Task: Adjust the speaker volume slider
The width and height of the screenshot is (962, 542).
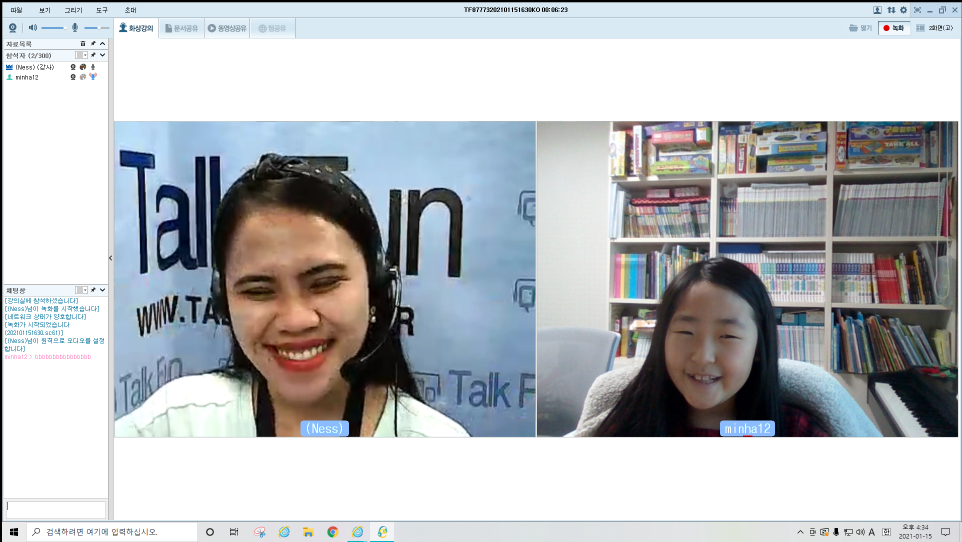Action: 50,28
